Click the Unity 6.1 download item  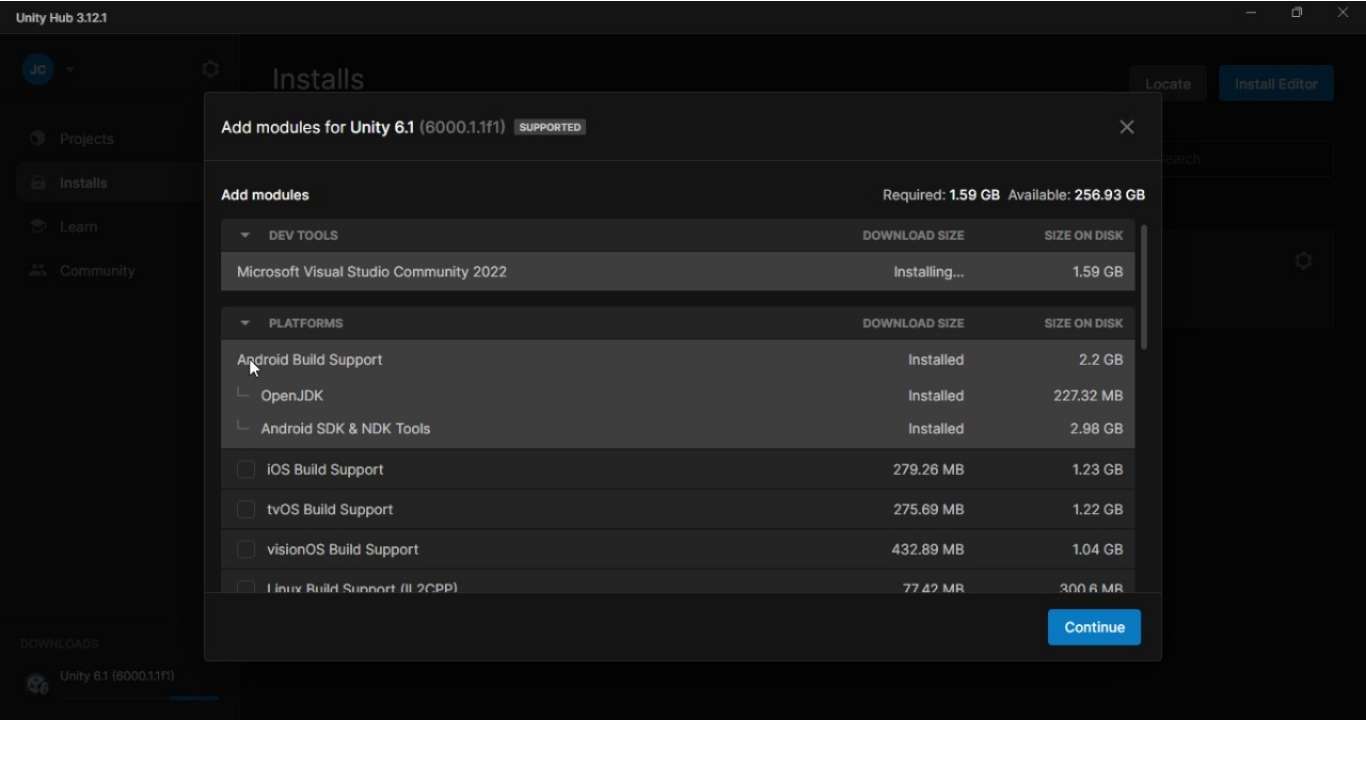[120, 683]
